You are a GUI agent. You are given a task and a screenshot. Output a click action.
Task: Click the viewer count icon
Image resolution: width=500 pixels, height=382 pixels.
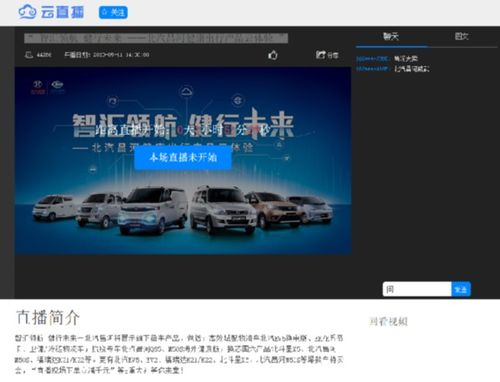click(29, 55)
